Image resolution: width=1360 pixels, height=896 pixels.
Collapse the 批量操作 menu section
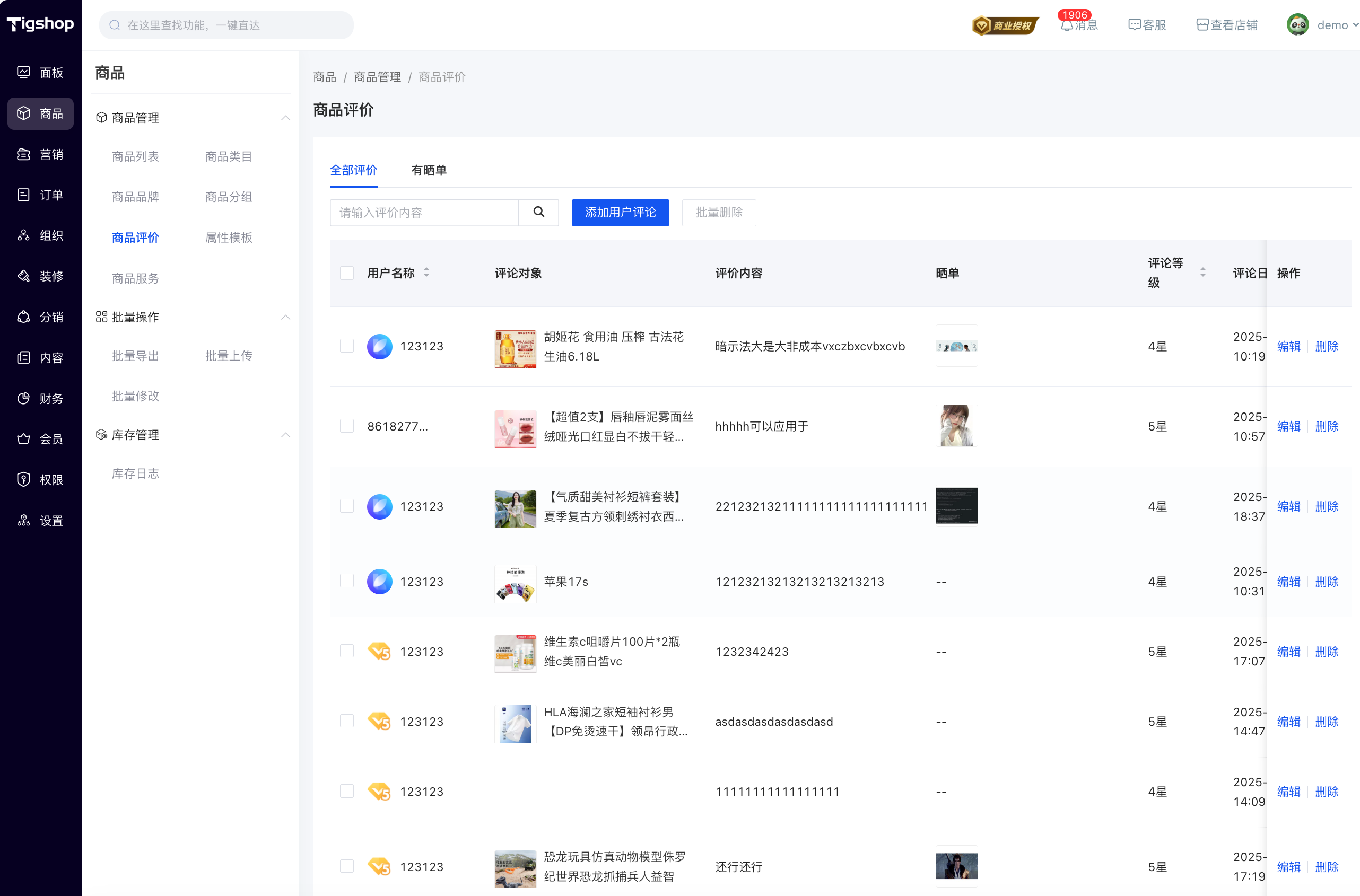pyautogui.click(x=285, y=317)
